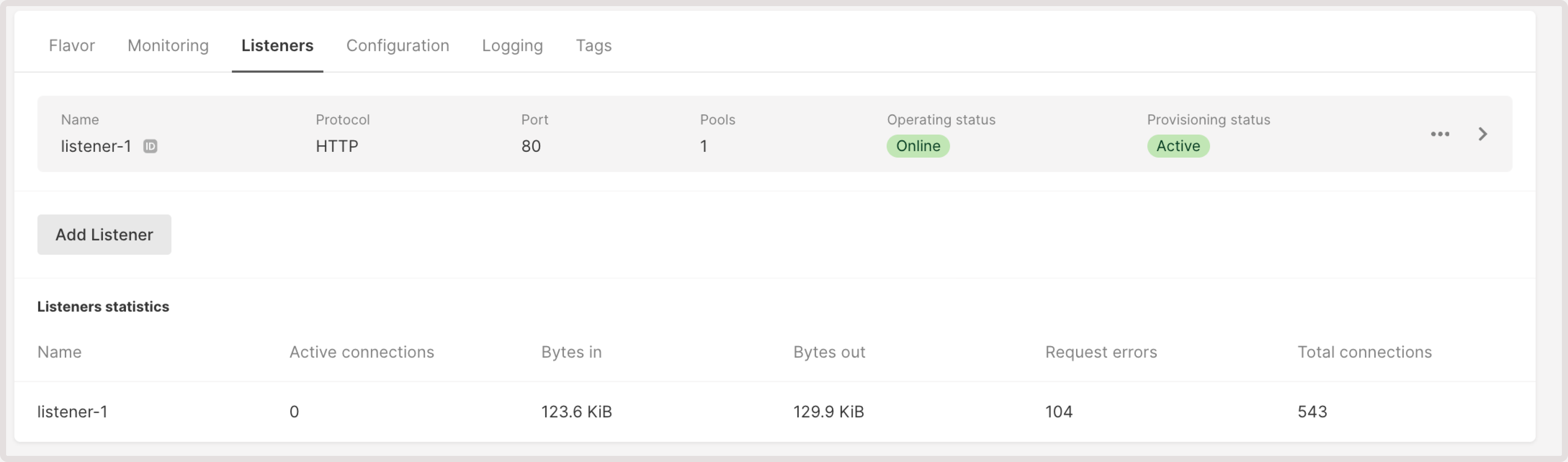
Task: Select the currently active Listeners tab
Action: [277, 46]
